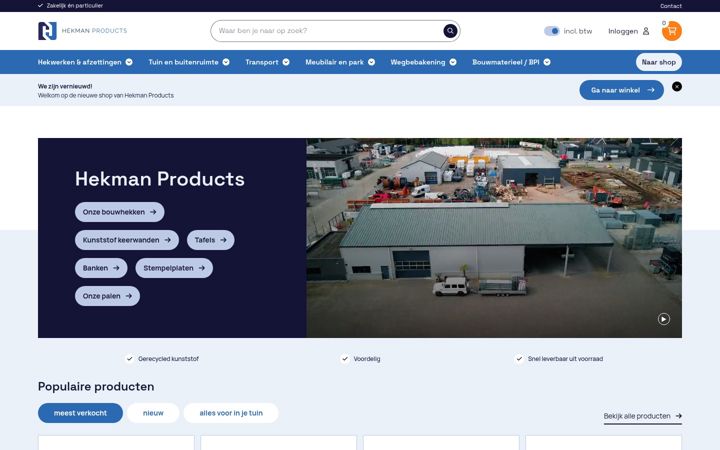Viewport: 720px width, 450px height.
Task: Click the 'Gerecycled kunststof' text
Action: click(x=168, y=359)
